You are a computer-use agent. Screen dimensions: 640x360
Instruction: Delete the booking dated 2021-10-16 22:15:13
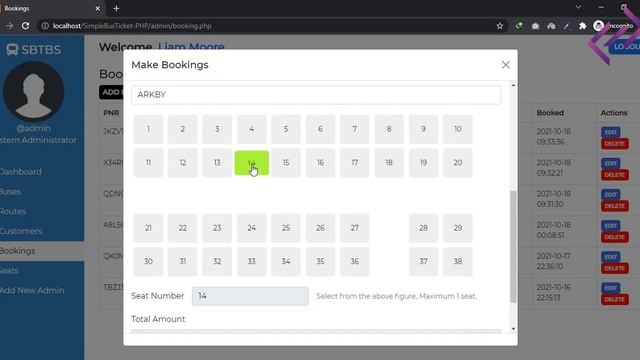(x=614, y=299)
